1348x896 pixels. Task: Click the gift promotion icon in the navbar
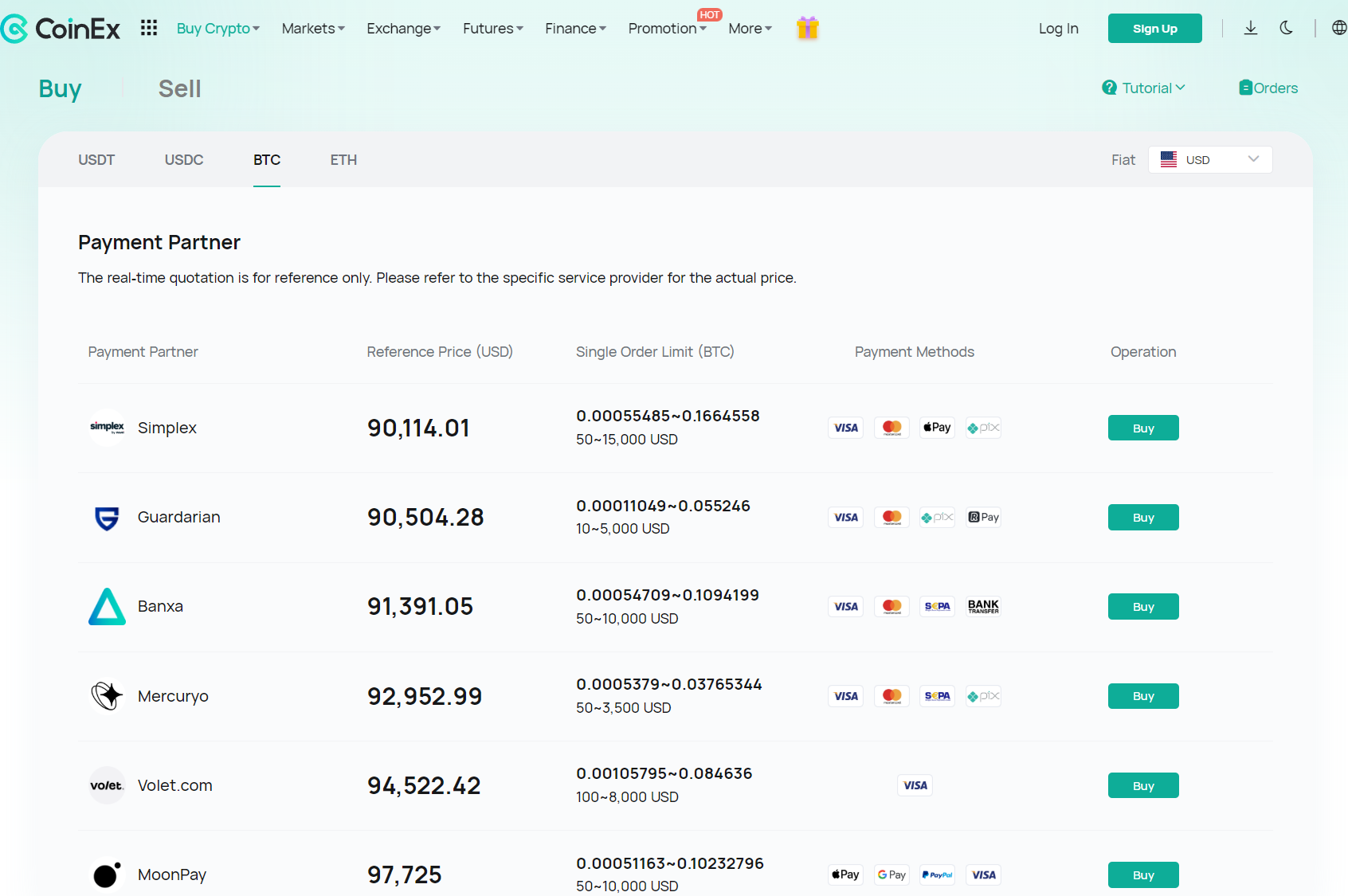tap(807, 28)
